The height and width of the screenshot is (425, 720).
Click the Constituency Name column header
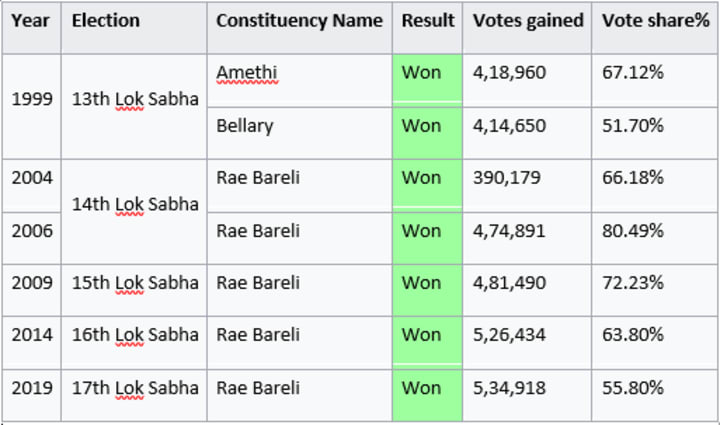(299, 21)
